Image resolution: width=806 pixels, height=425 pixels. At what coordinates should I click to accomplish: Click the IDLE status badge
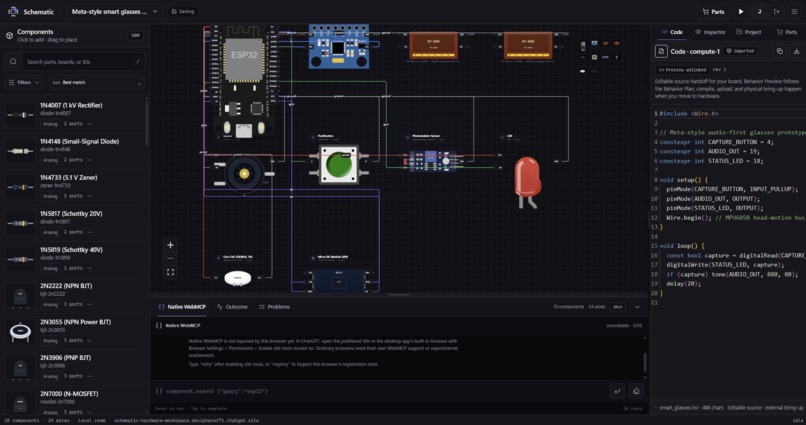[x=617, y=307]
